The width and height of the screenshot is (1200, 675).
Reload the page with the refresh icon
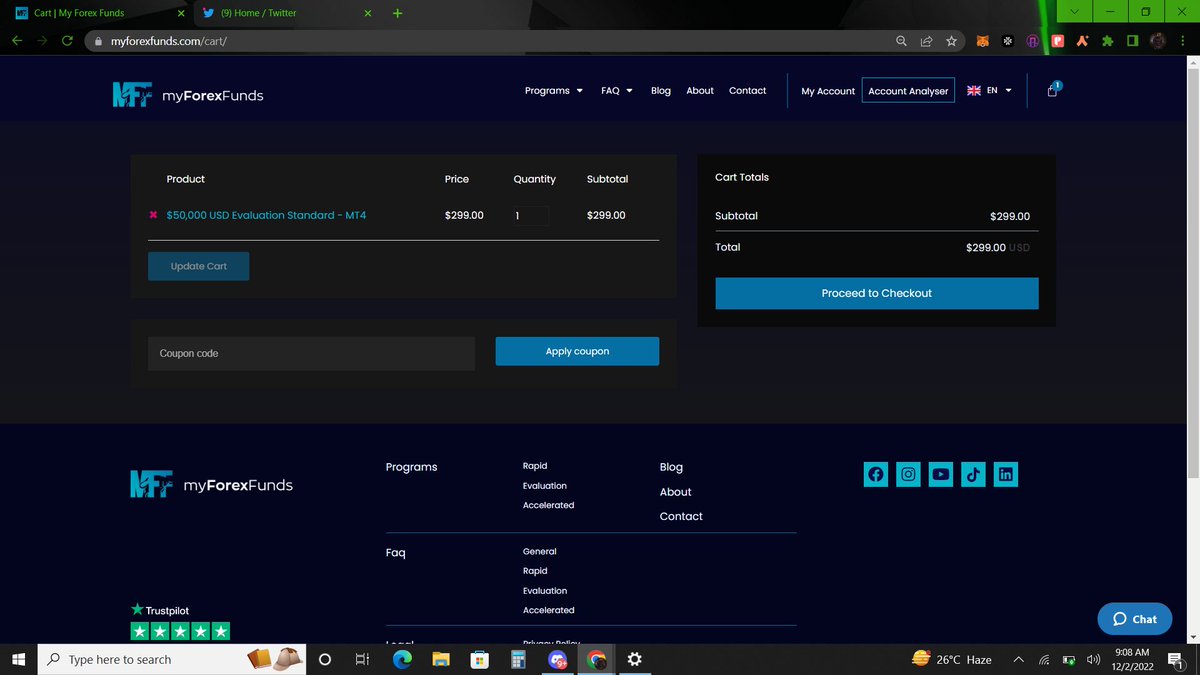coord(67,41)
